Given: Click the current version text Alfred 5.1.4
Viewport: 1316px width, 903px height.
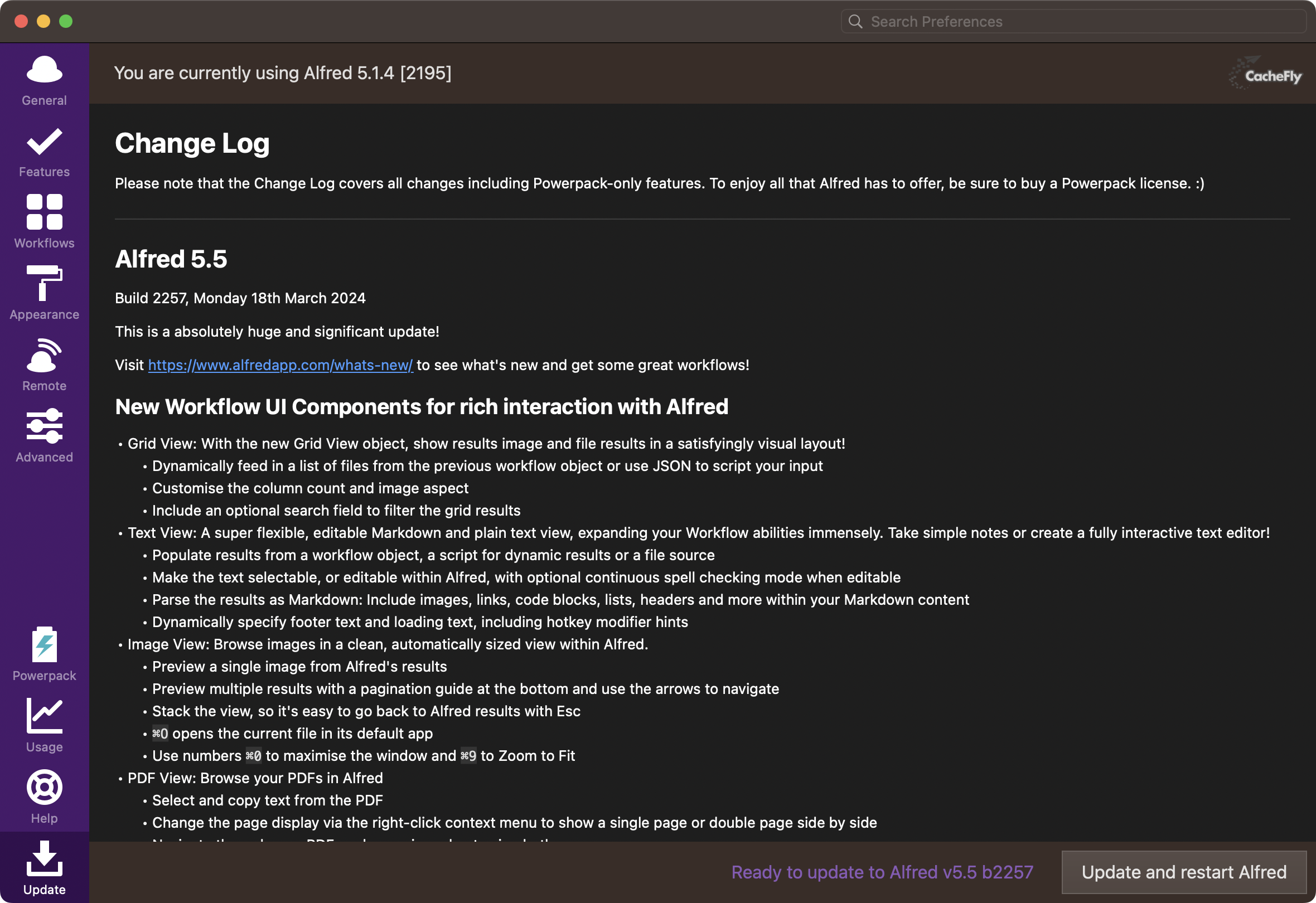Looking at the screenshot, I should click(283, 73).
